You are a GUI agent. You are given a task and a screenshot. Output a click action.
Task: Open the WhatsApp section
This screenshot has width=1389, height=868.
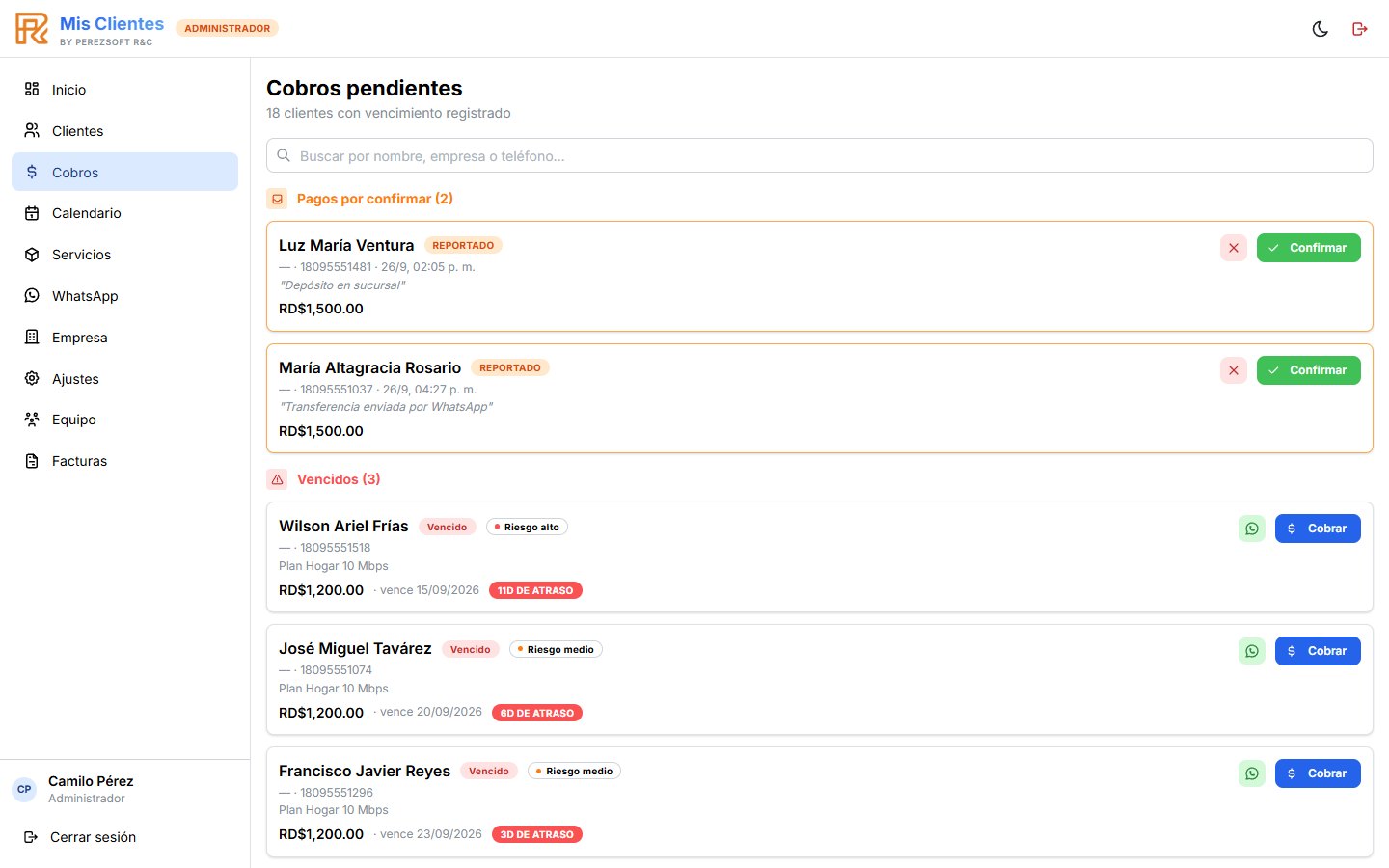pos(124,296)
